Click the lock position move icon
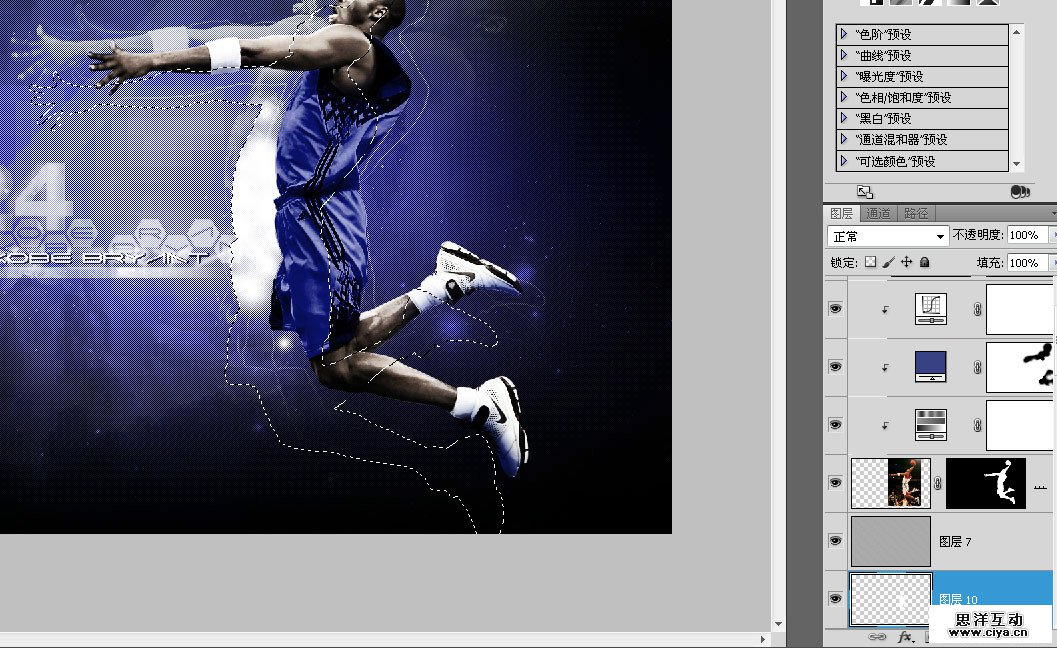Image resolution: width=1057 pixels, height=648 pixels. click(906, 262)
